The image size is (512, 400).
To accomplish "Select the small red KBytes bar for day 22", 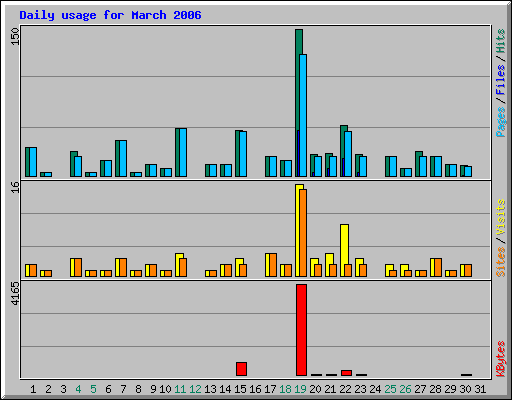I will pyautogui.click(x=346, y=373).
